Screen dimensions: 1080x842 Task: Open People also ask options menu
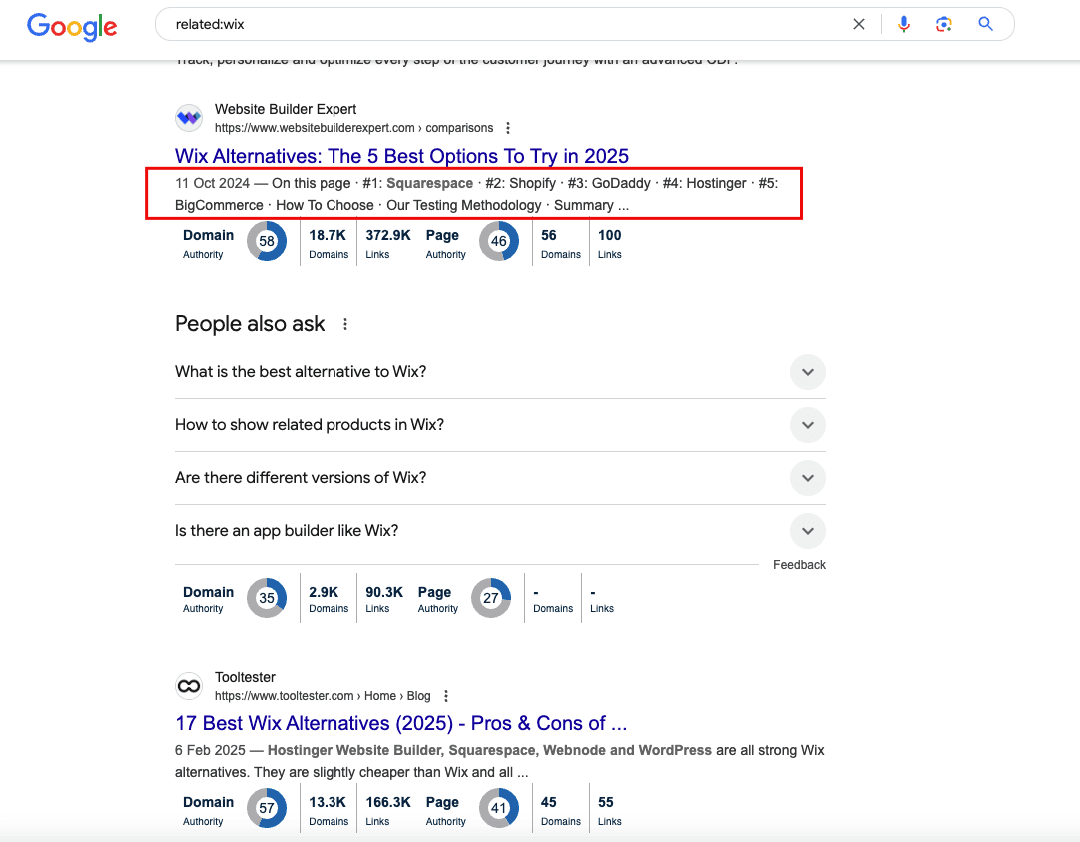point(345,324)
